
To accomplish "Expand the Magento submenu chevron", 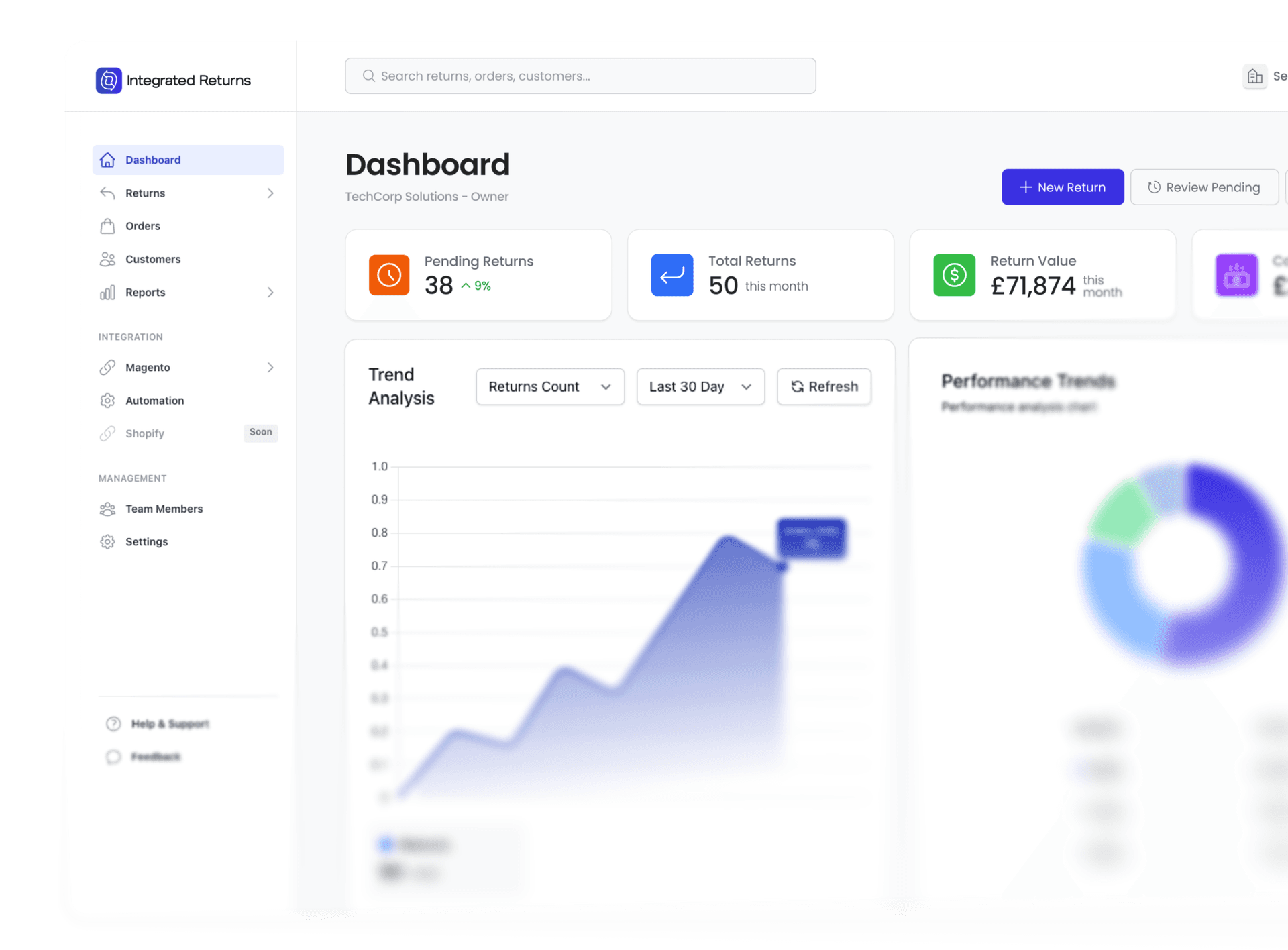I will point(270,368).
